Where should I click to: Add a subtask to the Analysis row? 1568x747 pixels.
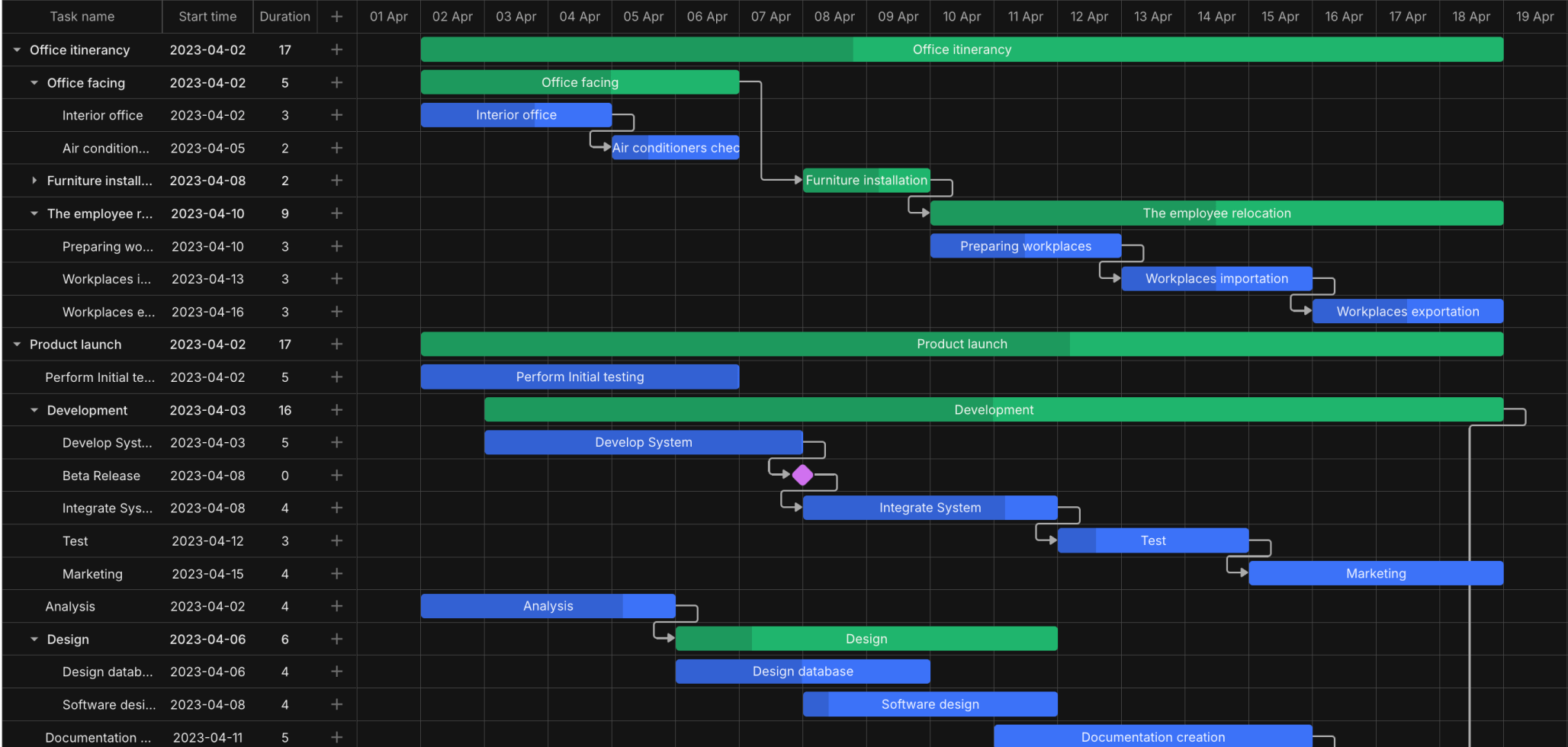tap(336, 606)
